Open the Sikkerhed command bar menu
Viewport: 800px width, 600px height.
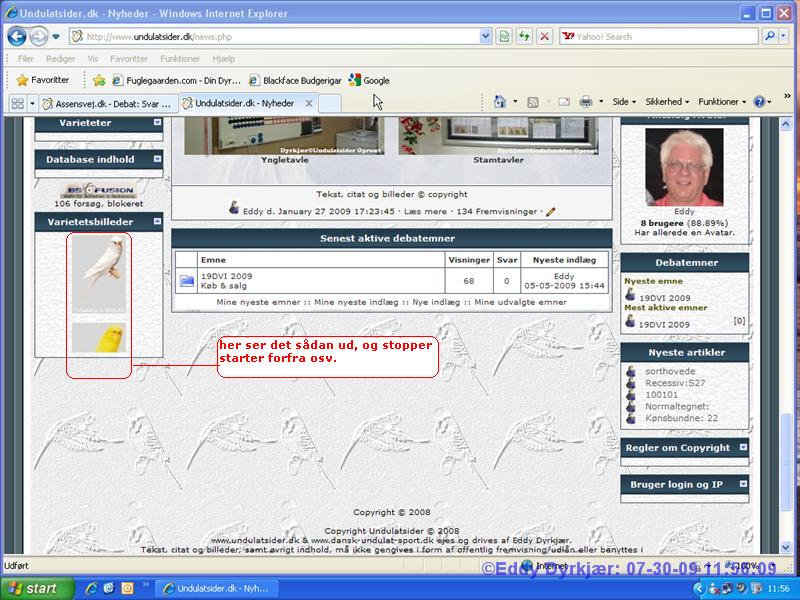(667, 102)
